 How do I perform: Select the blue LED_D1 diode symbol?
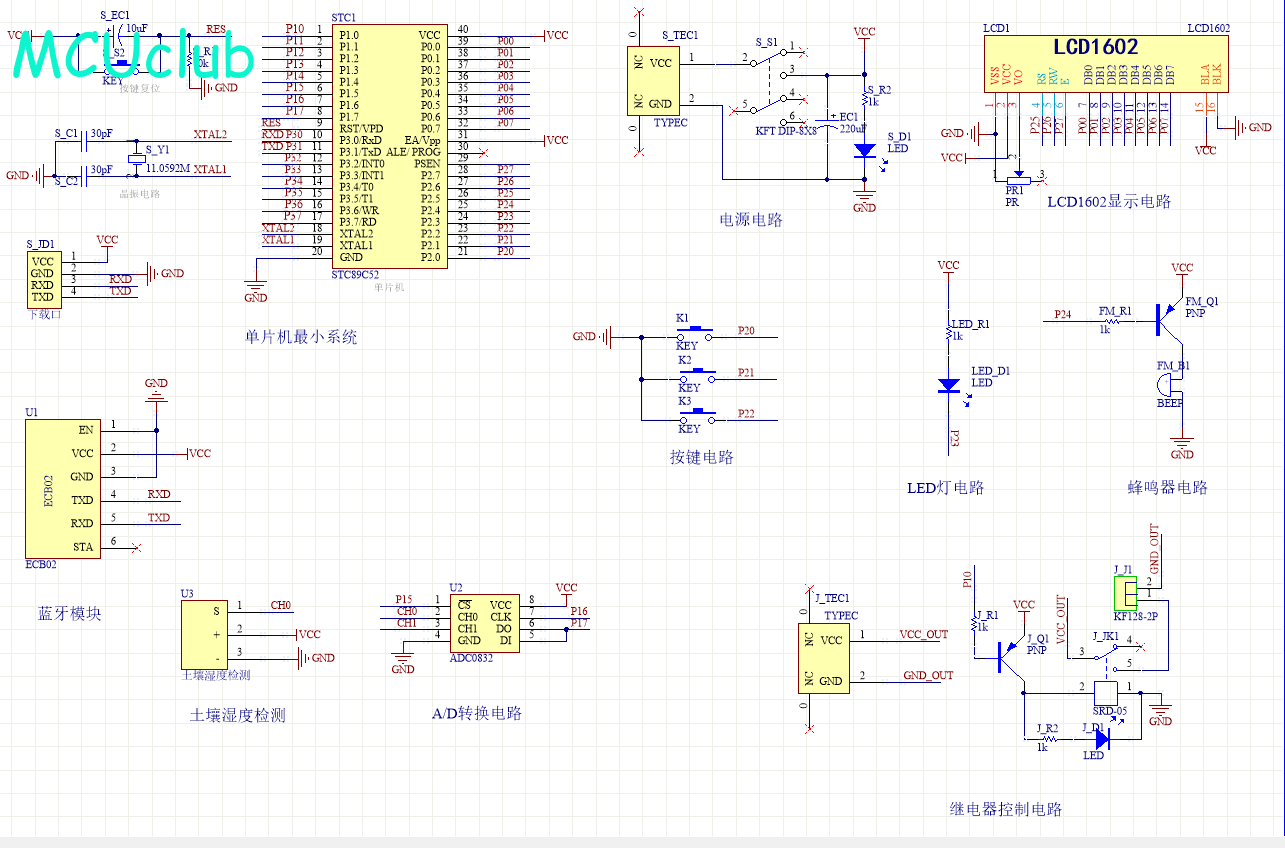tap(948, 385)
